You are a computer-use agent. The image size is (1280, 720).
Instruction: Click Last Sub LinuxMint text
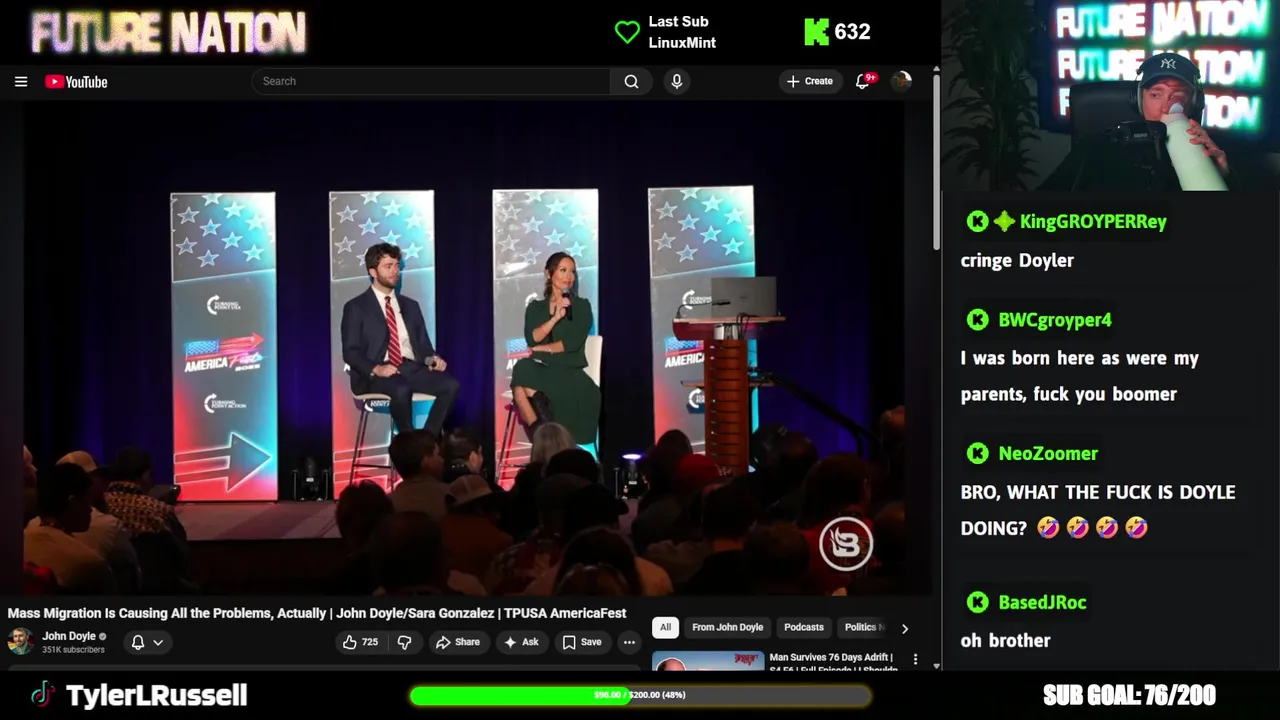682,32
